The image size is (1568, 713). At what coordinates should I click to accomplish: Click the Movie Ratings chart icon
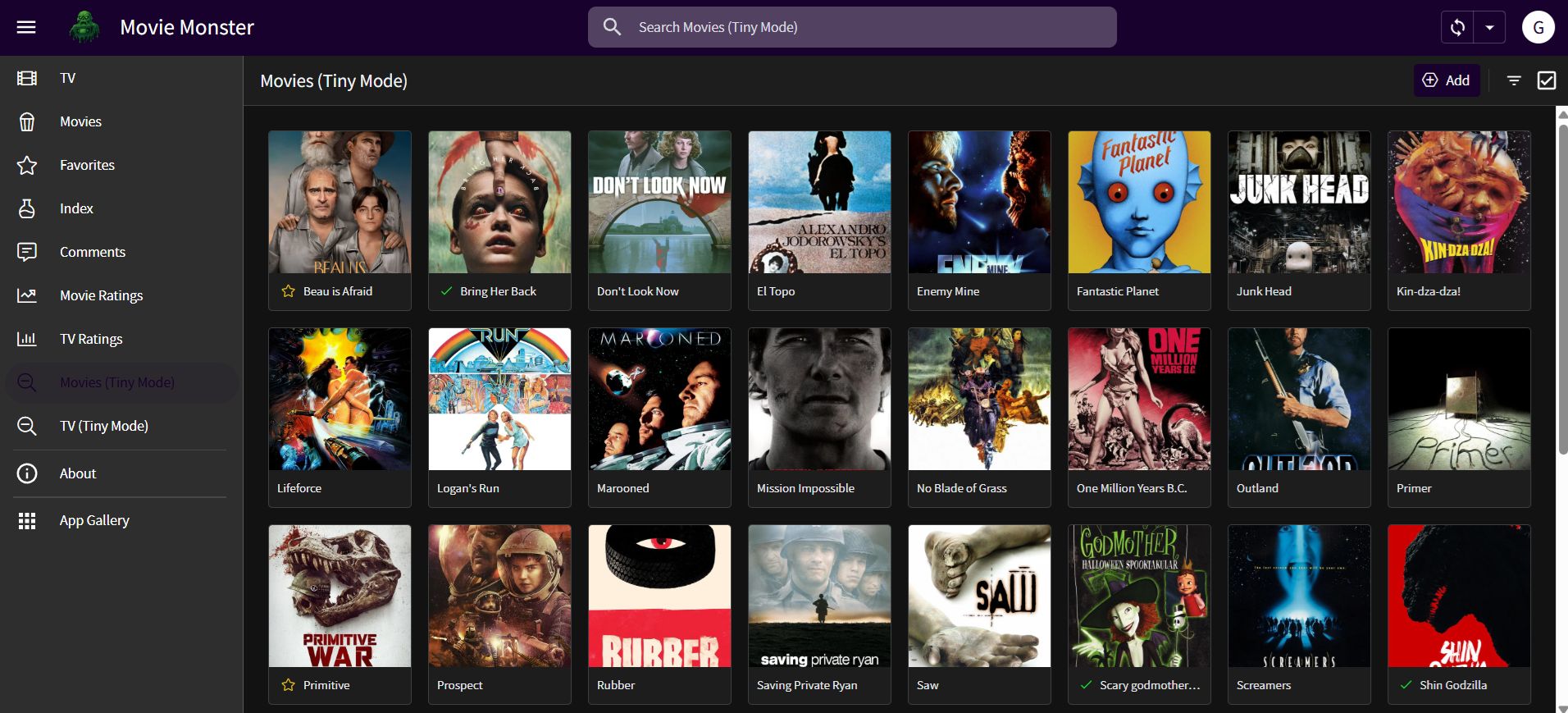tap(27, 295)
